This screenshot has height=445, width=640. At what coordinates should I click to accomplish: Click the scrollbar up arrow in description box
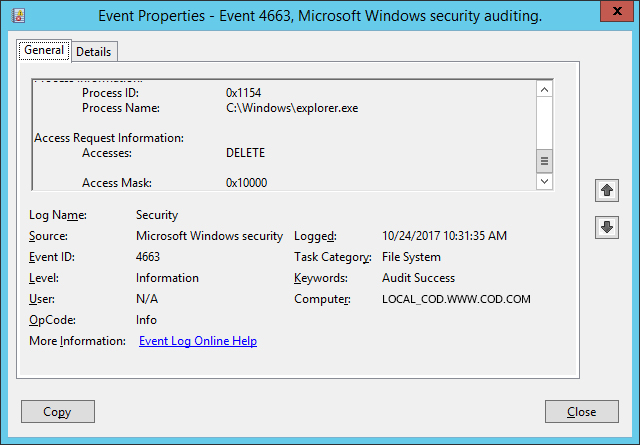pos(544,89)
